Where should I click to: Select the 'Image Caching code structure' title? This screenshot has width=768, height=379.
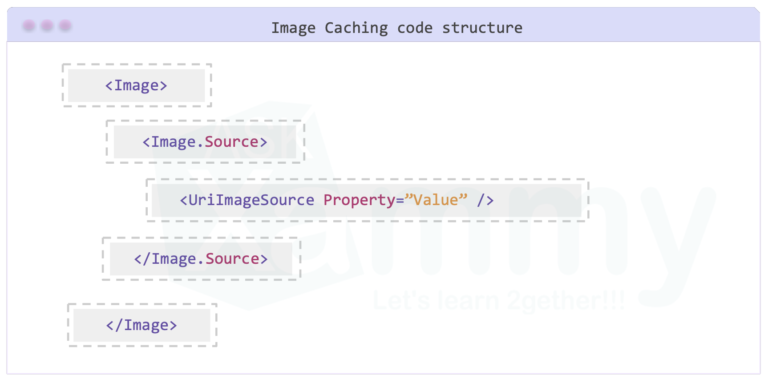397,28
